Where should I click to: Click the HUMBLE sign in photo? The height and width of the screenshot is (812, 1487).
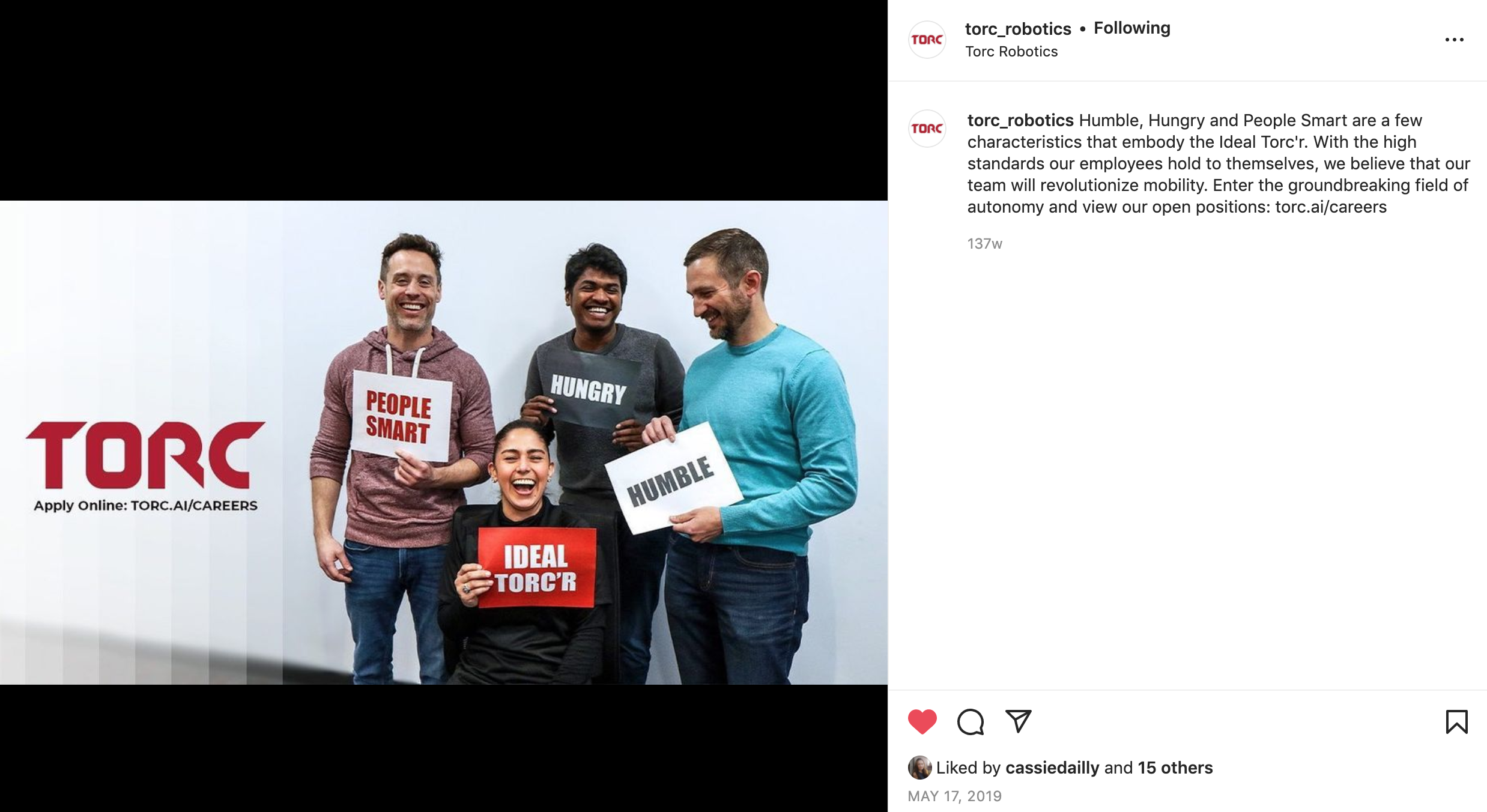[x=674, y=478]
